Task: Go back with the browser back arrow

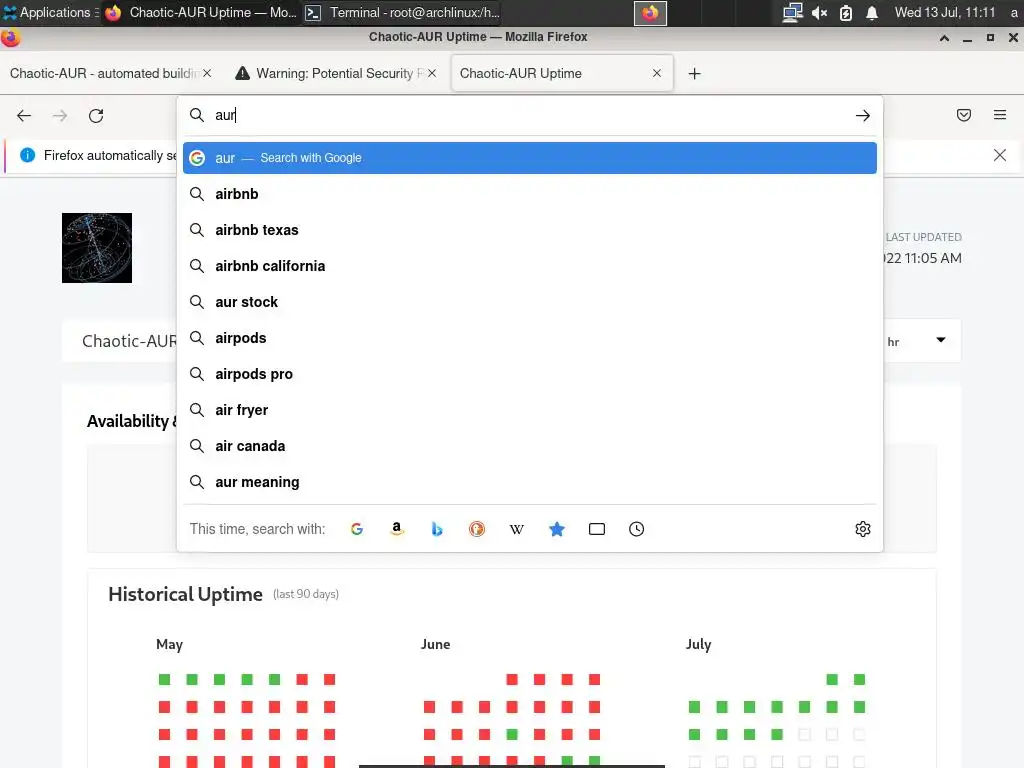Action: pos(24,116)
